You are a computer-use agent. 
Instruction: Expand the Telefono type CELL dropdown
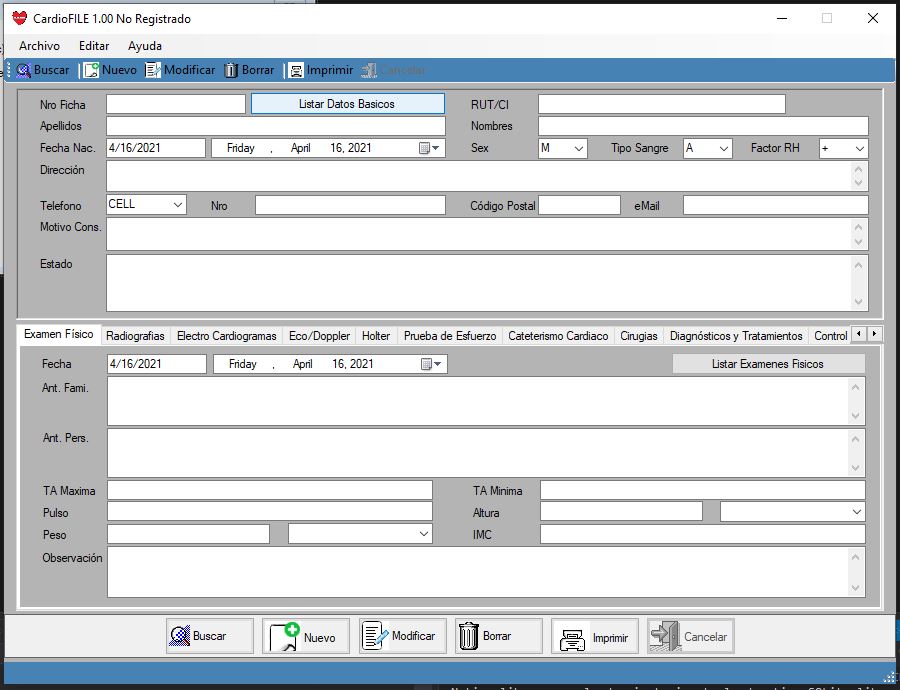[x=177, y=205]
